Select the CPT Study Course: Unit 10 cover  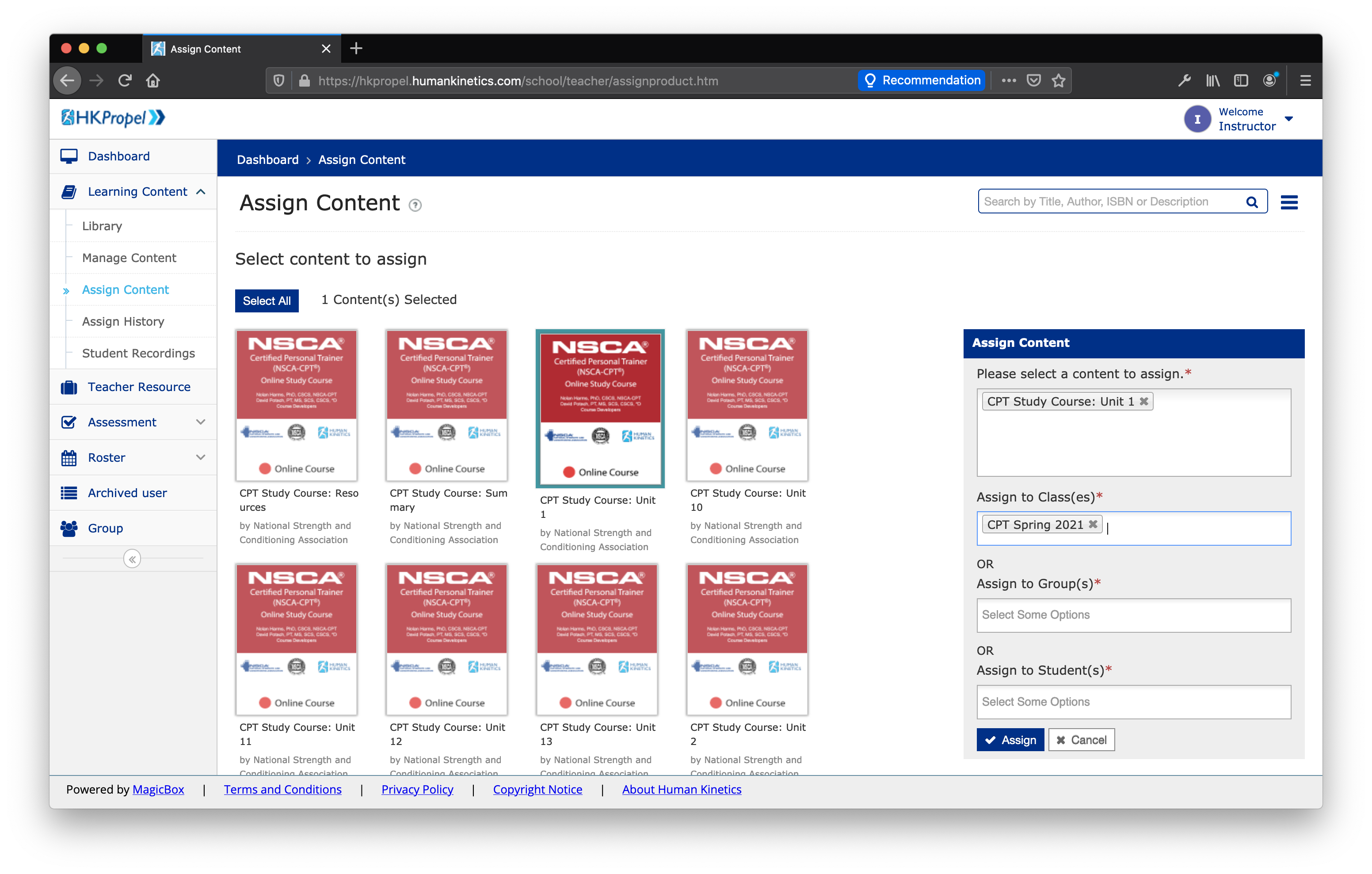[747, 405]
